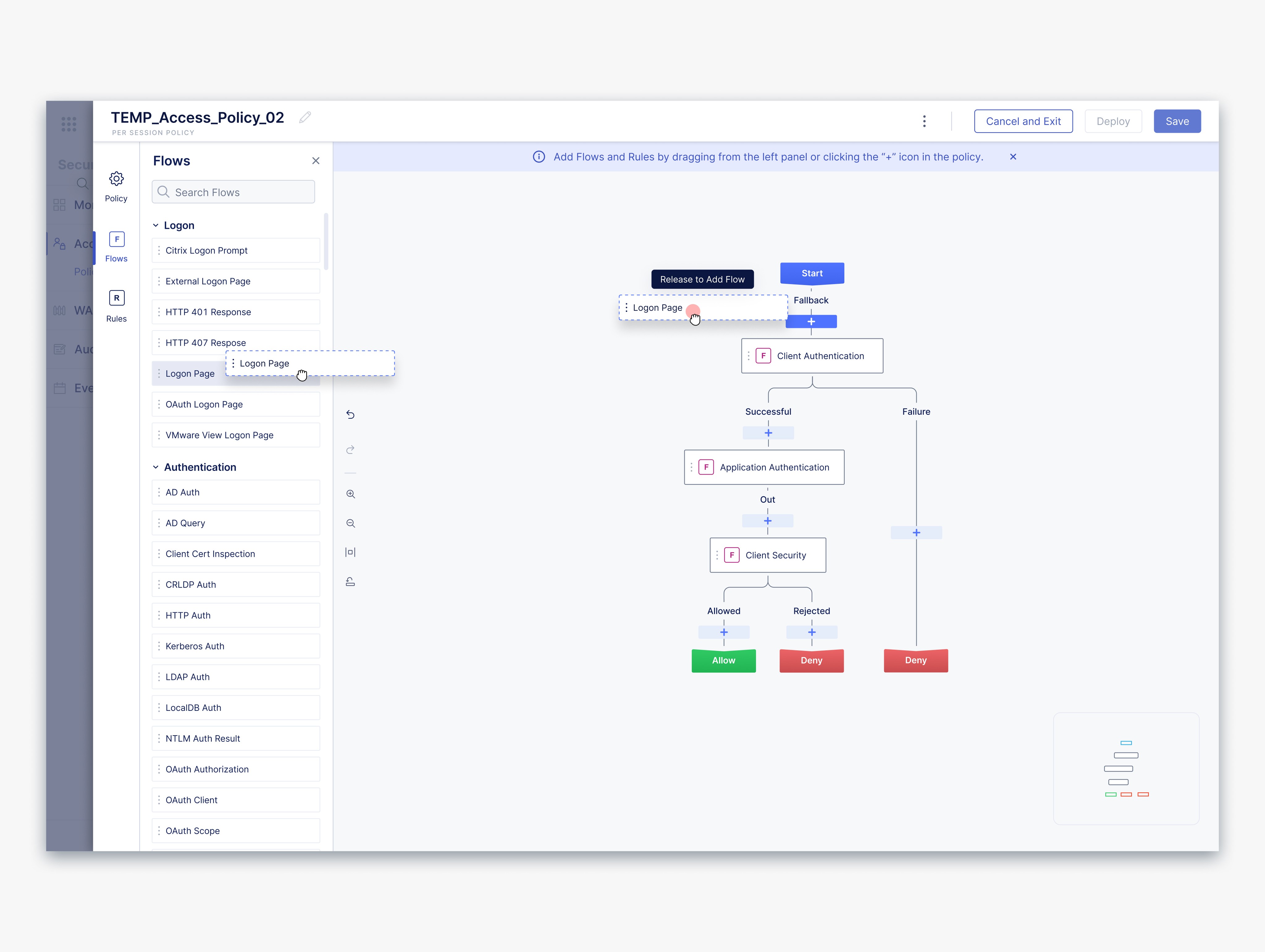Switch to the Rules tab

point(116,306)
